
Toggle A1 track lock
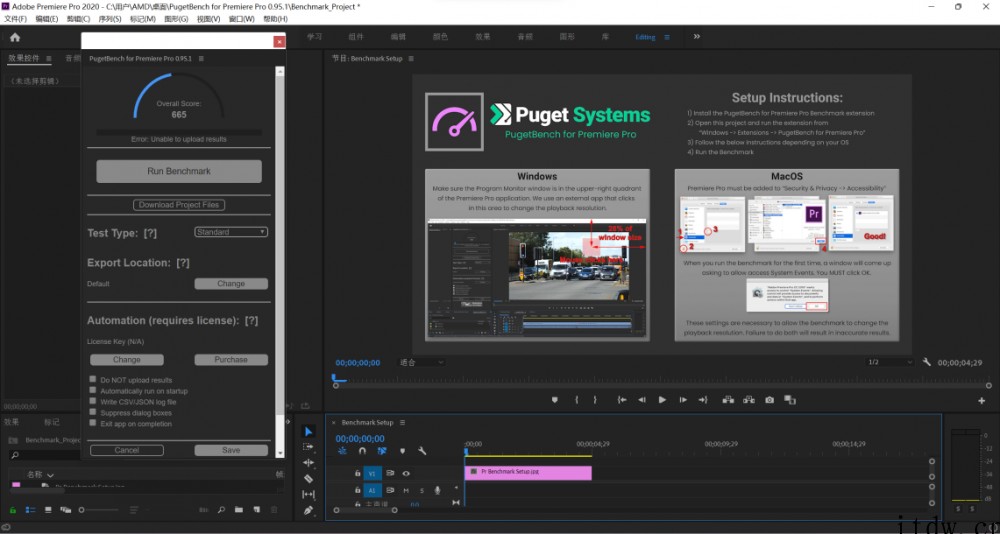click(358, 490)
